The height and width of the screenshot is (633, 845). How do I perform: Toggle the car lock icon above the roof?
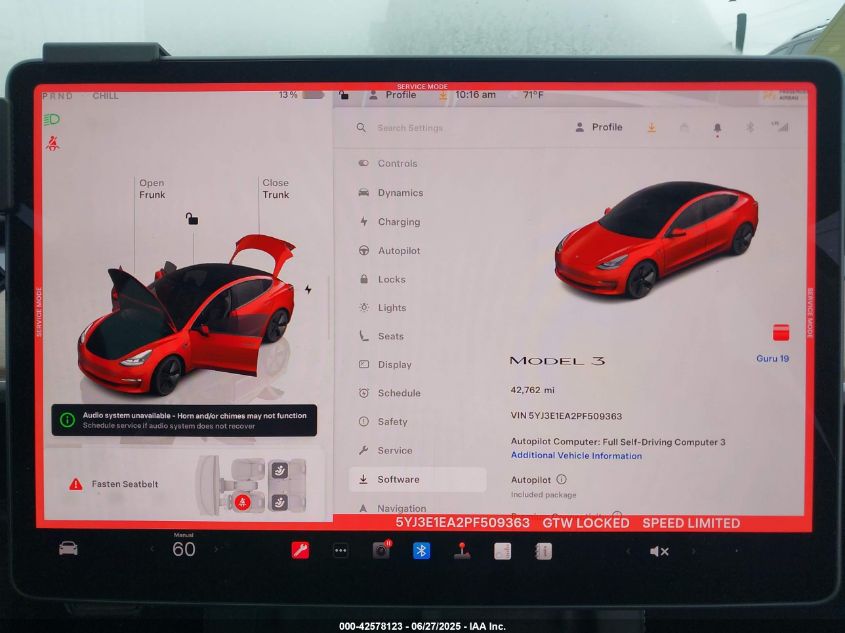click(192, 219)
